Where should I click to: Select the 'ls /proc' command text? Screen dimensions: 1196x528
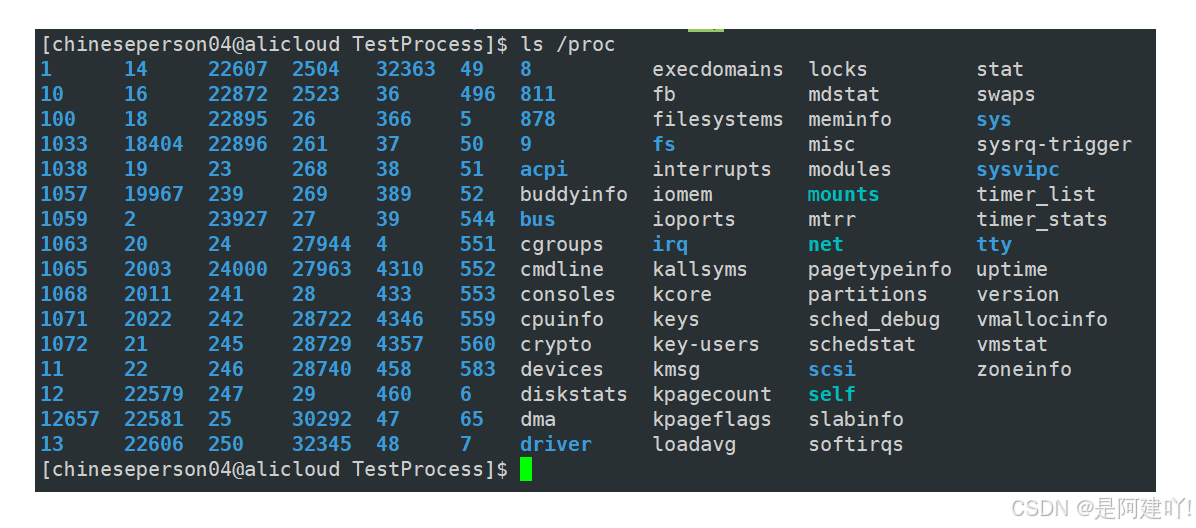pos(567,45)
